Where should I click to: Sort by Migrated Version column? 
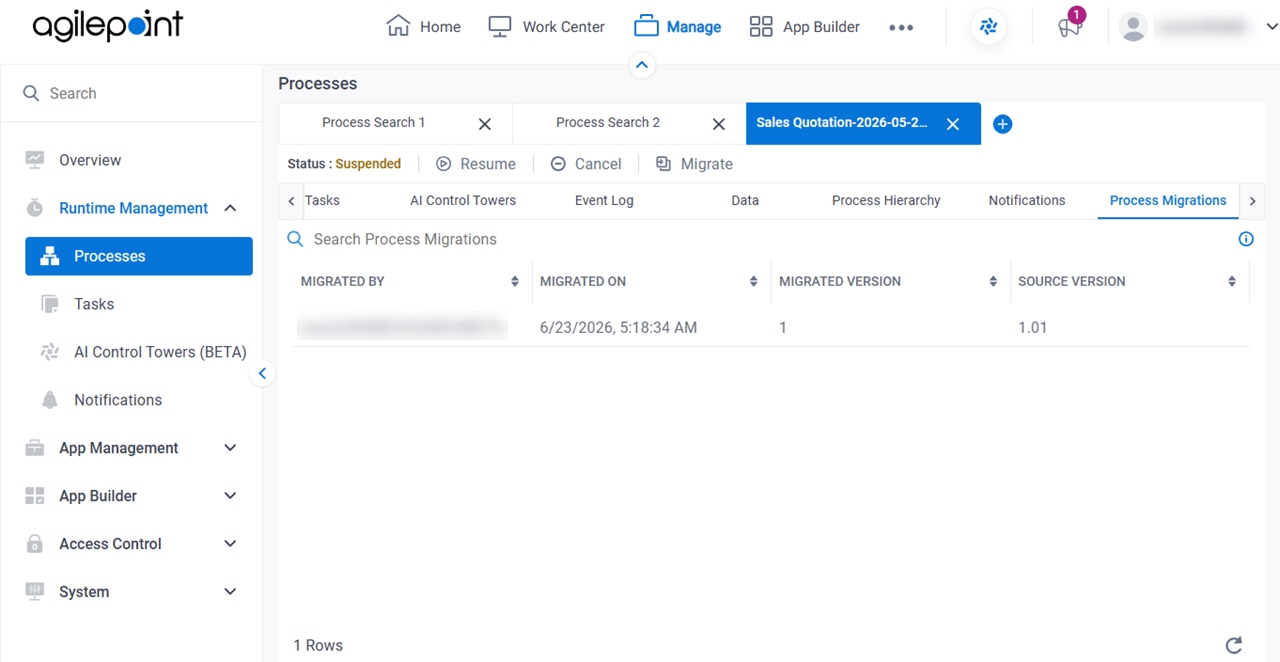(x=993, y=282)
